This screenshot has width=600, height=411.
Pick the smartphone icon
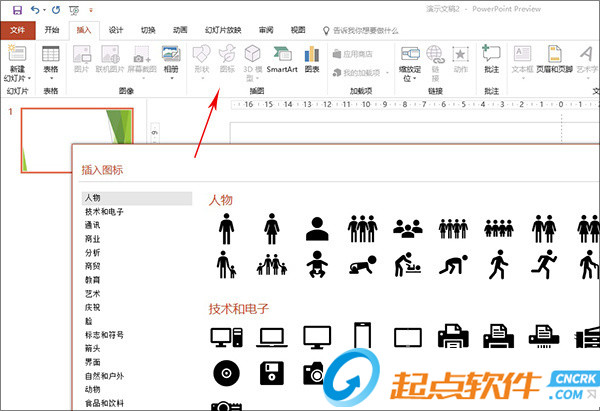click(x=362, y=336)
